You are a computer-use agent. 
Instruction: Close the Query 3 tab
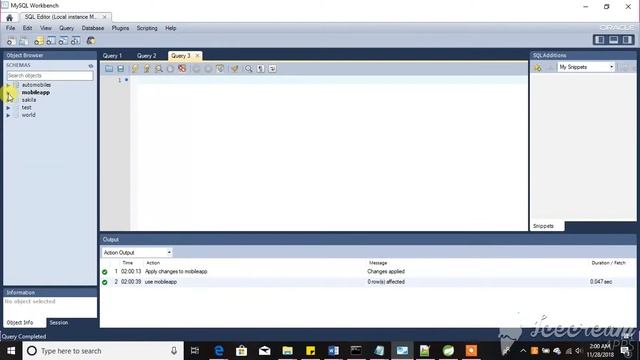(198, 56)
